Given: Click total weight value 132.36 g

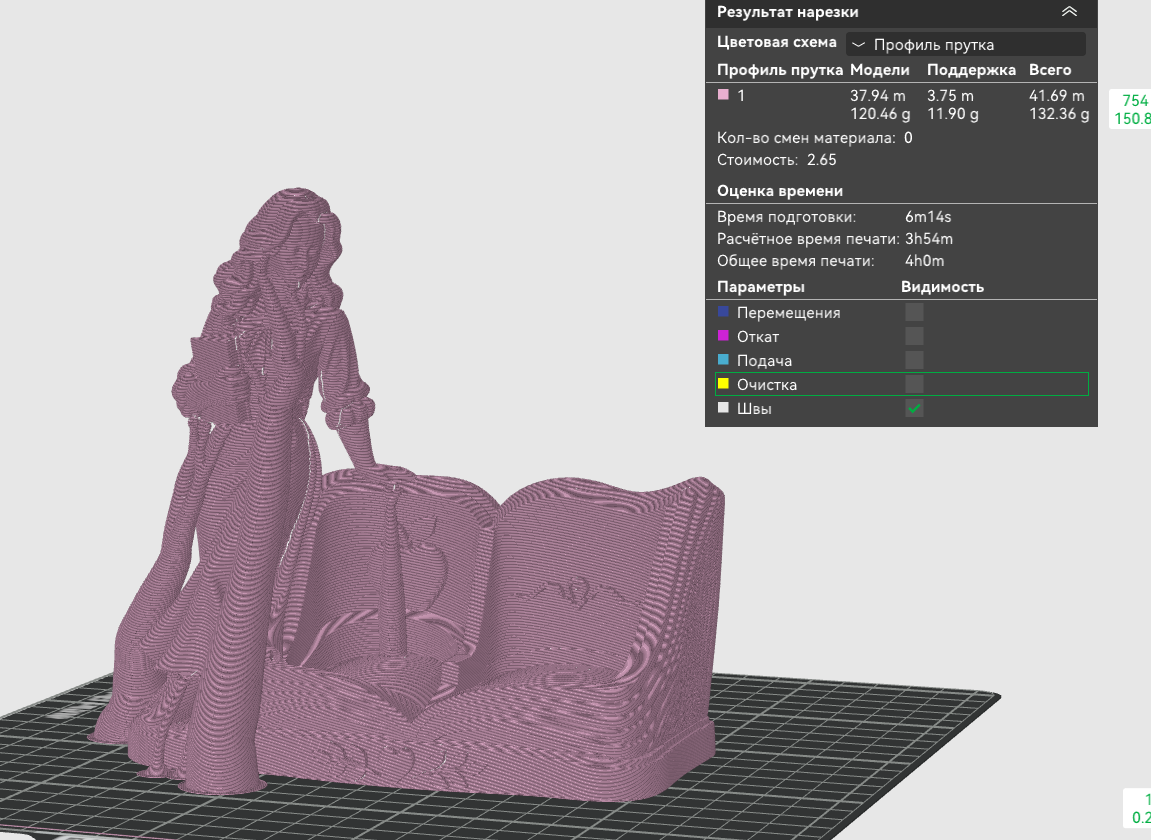Looking at the screenshot, I should [1059, 114].
